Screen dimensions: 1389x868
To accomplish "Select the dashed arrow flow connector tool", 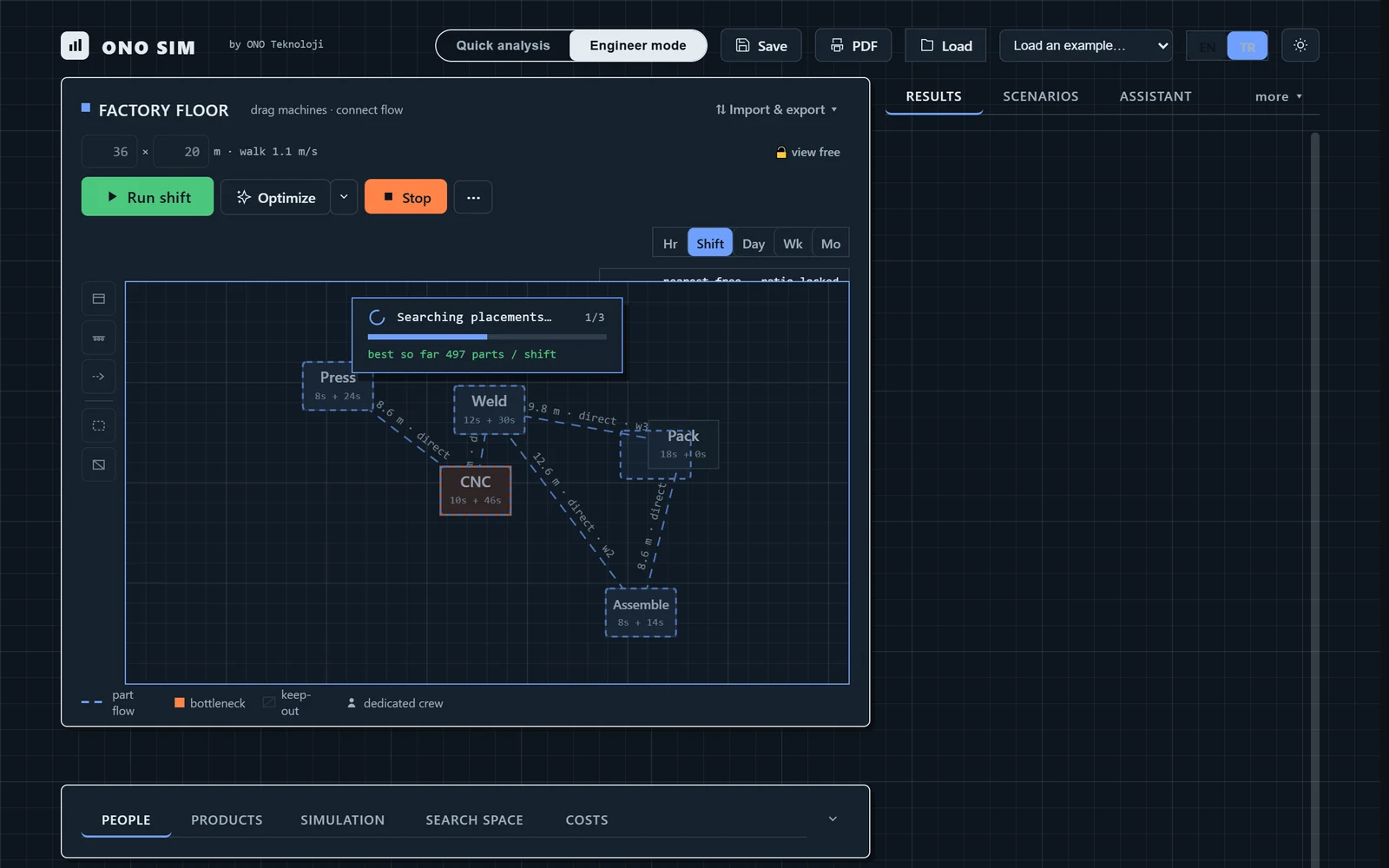I will (99, 377).
